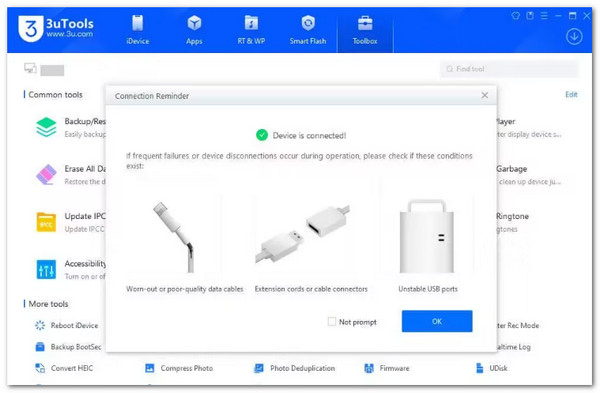Click the green device connected checkmark

(262, 135)
